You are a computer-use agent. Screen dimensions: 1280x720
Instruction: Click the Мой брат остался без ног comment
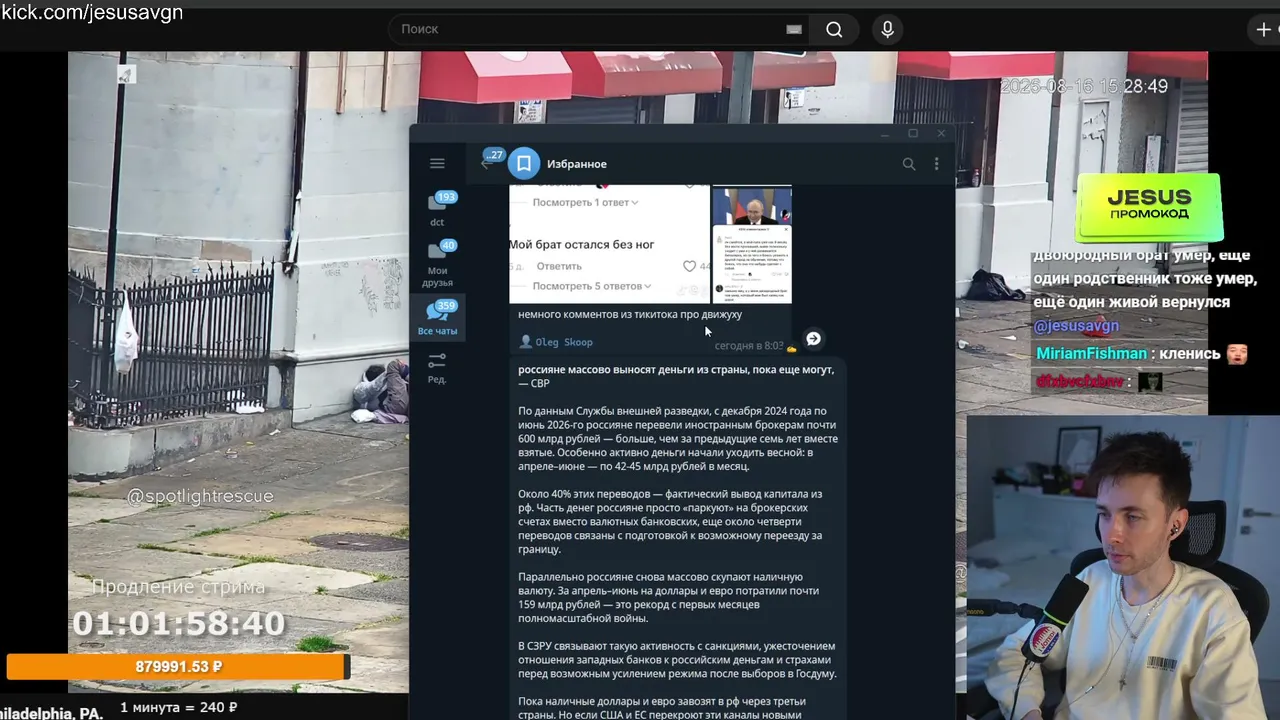[582, 244]
